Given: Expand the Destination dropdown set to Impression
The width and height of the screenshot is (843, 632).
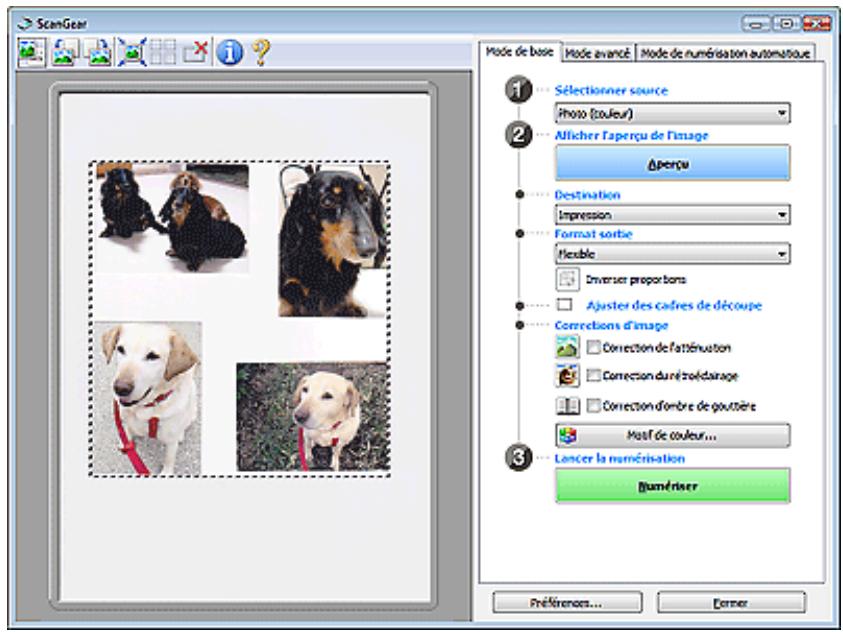Looking at the screenshot, I should (673, 215).
